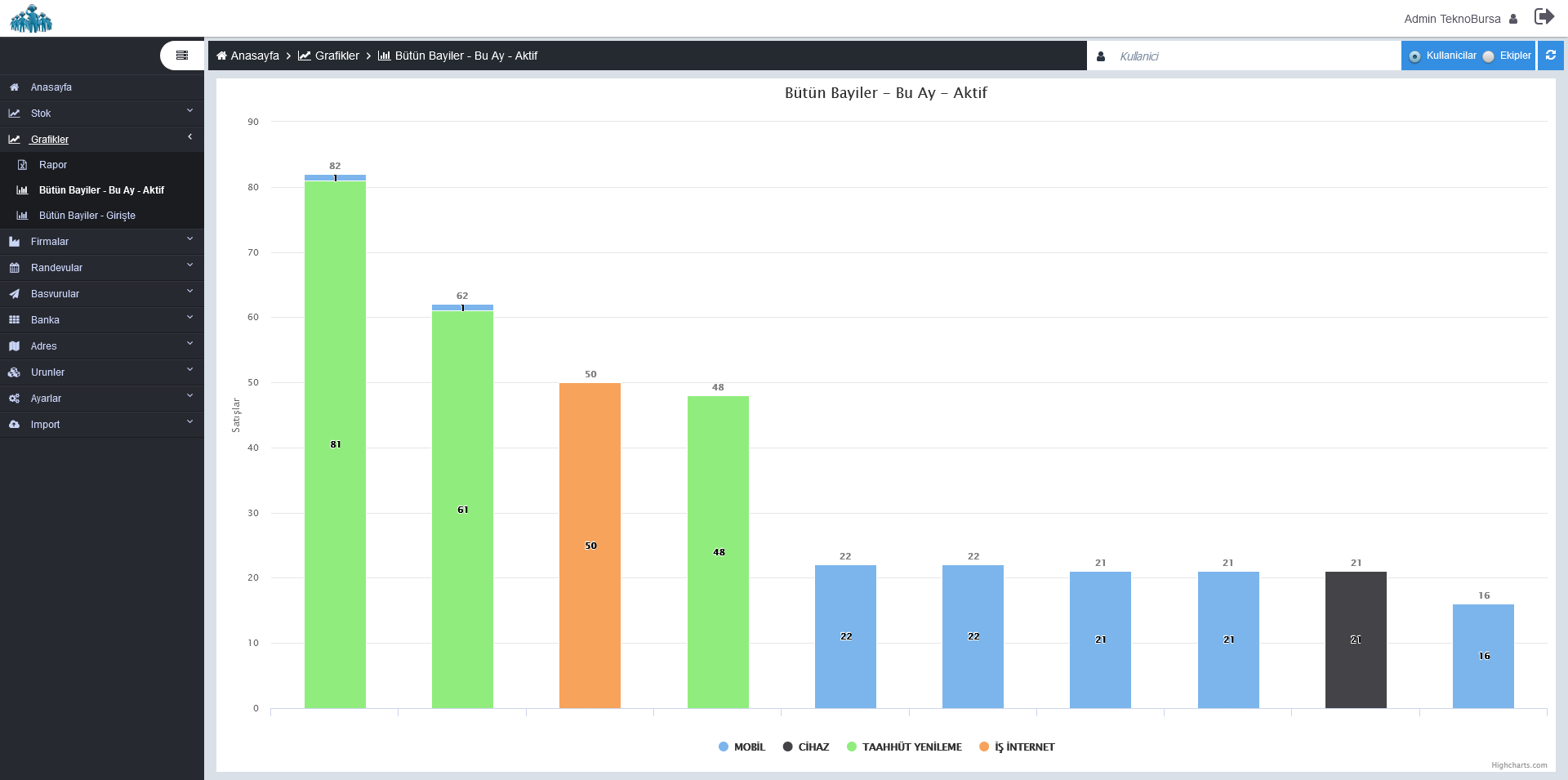The image size is (1568, 780).
Task: Select the Kullanicilar radio button
Action: pyautogui.click(x=1414, y=56)
